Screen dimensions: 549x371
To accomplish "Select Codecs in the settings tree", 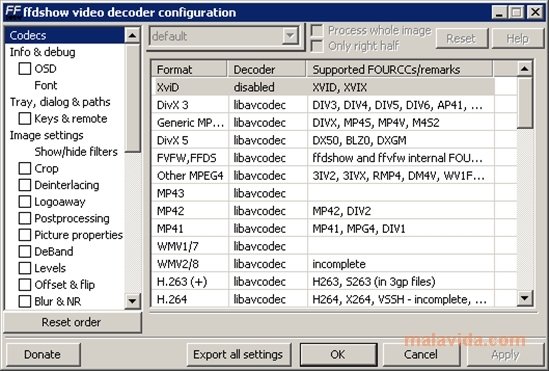I will point(64,35).
